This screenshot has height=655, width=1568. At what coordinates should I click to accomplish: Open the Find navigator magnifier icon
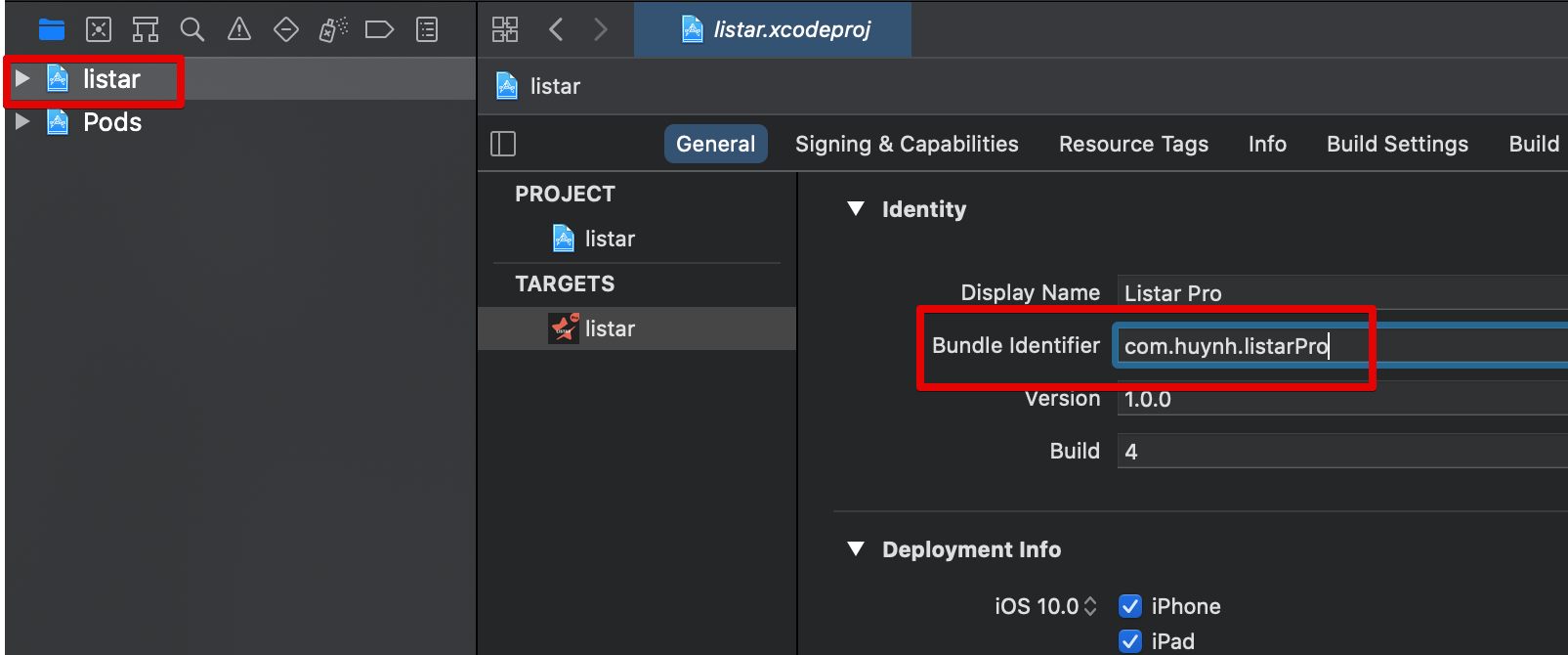[x=192, y=30]
